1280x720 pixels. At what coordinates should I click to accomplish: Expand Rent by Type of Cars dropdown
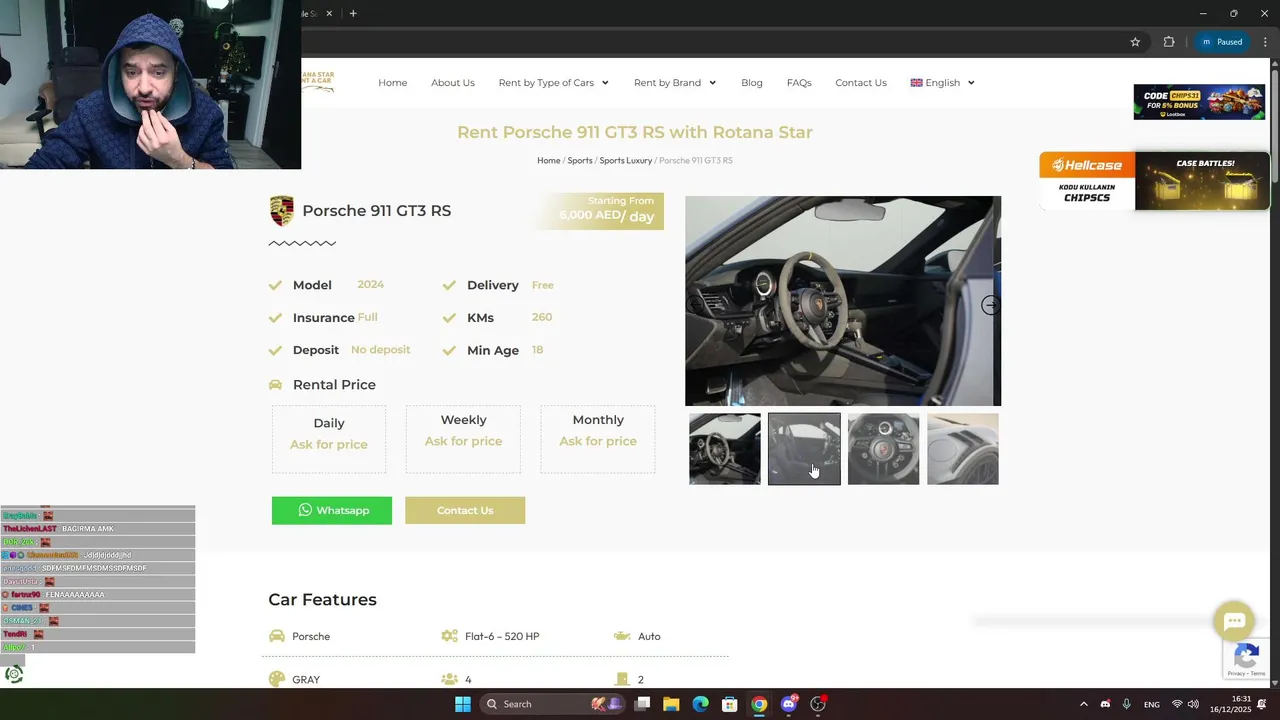[x=553, y=83]
